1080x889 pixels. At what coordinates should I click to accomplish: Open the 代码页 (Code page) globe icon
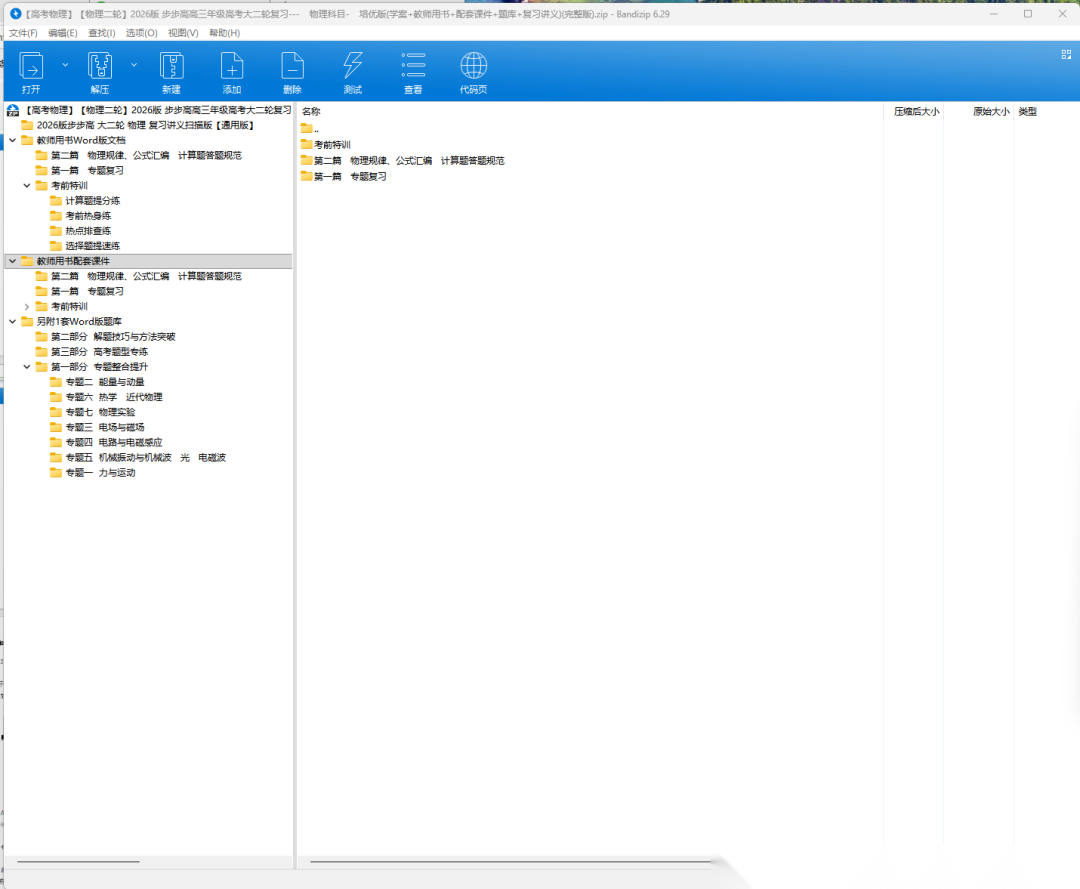pos(473,67)
